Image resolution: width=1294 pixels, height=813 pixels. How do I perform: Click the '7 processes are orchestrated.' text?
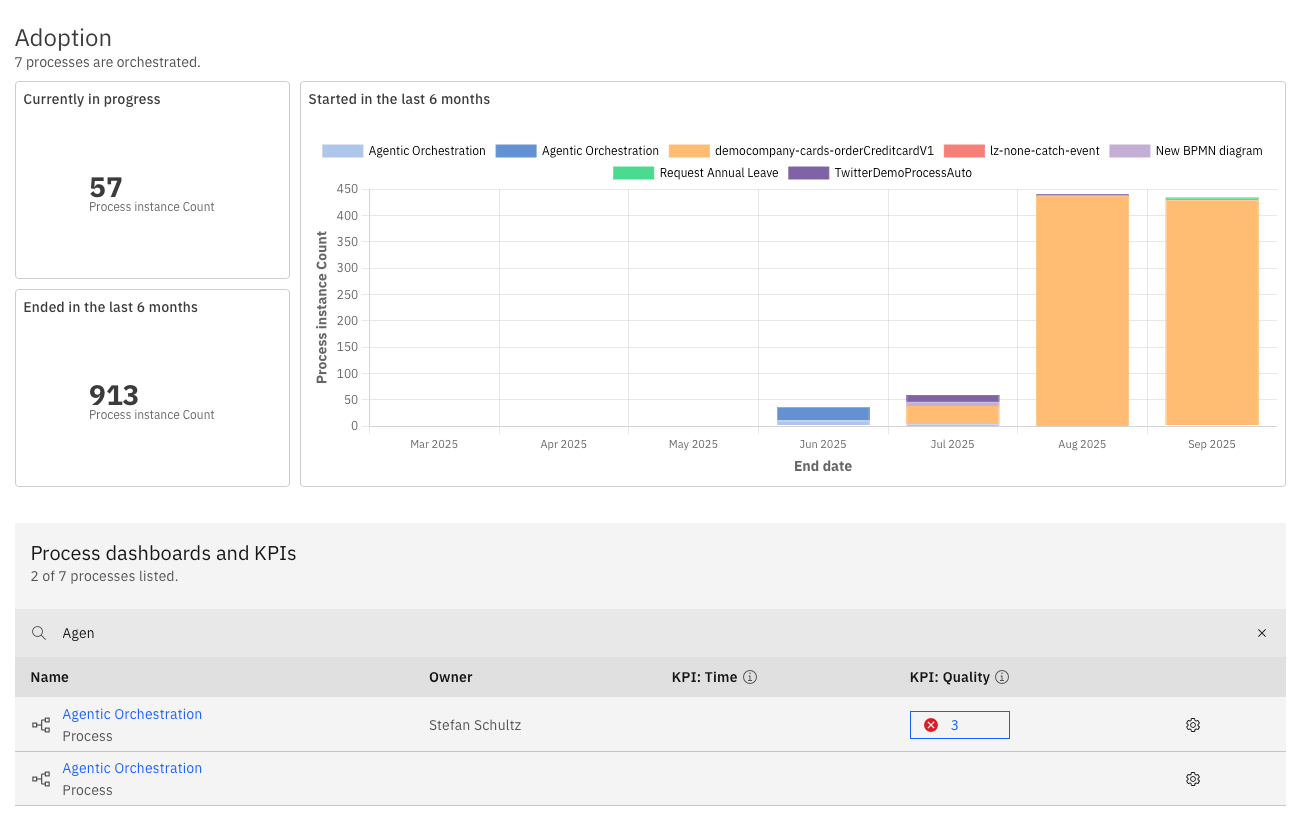[x=108, y=62]
